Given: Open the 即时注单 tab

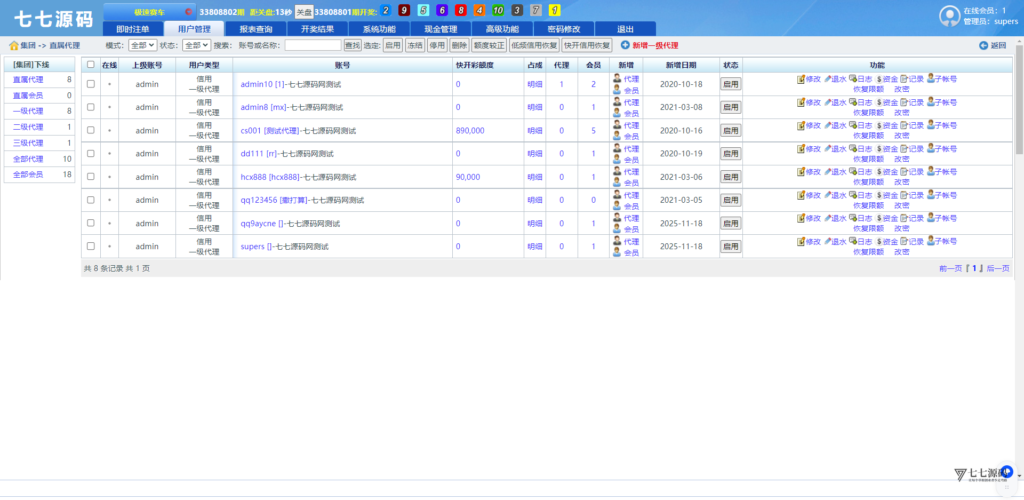Looking at the screenshot, I should (x=133, y=29).
